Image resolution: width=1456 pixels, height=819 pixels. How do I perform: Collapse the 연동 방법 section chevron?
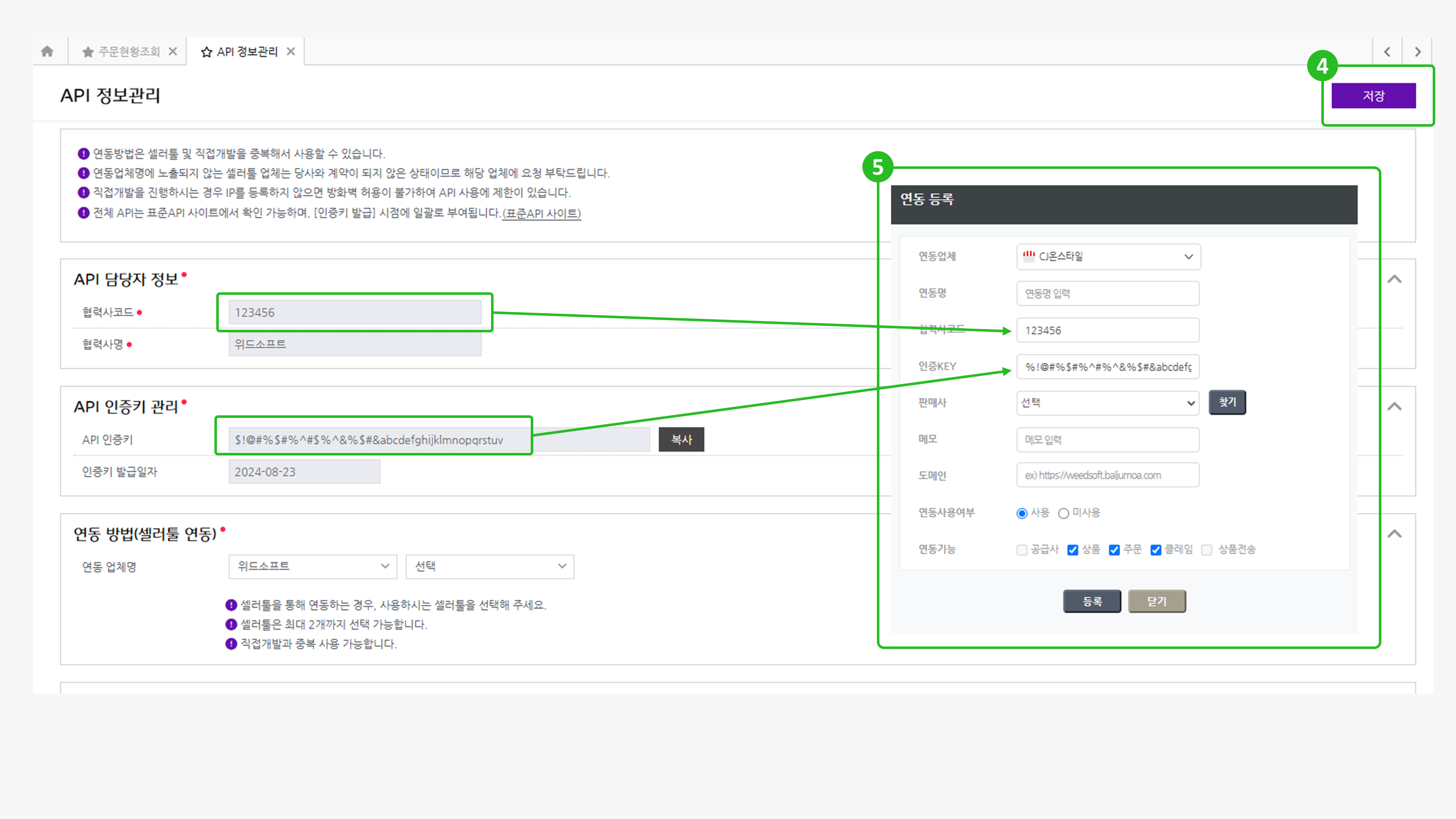pos(1394,534)
